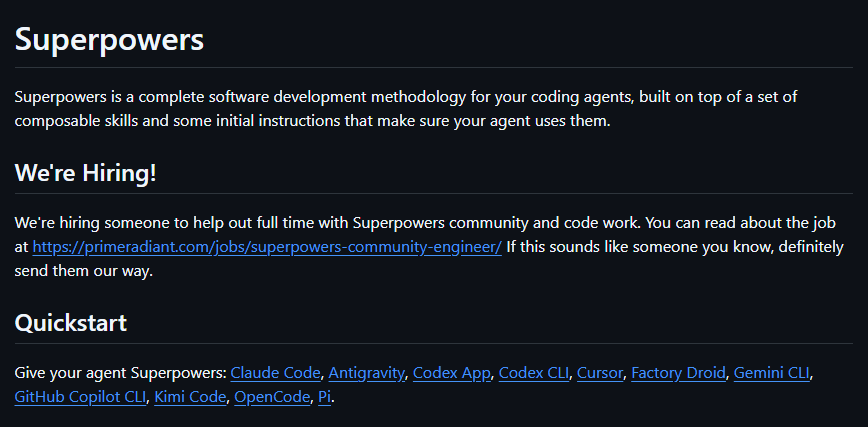Select the Quickstart heading
Viewport: 868px width, 427px height.
(x=71, y=323)
